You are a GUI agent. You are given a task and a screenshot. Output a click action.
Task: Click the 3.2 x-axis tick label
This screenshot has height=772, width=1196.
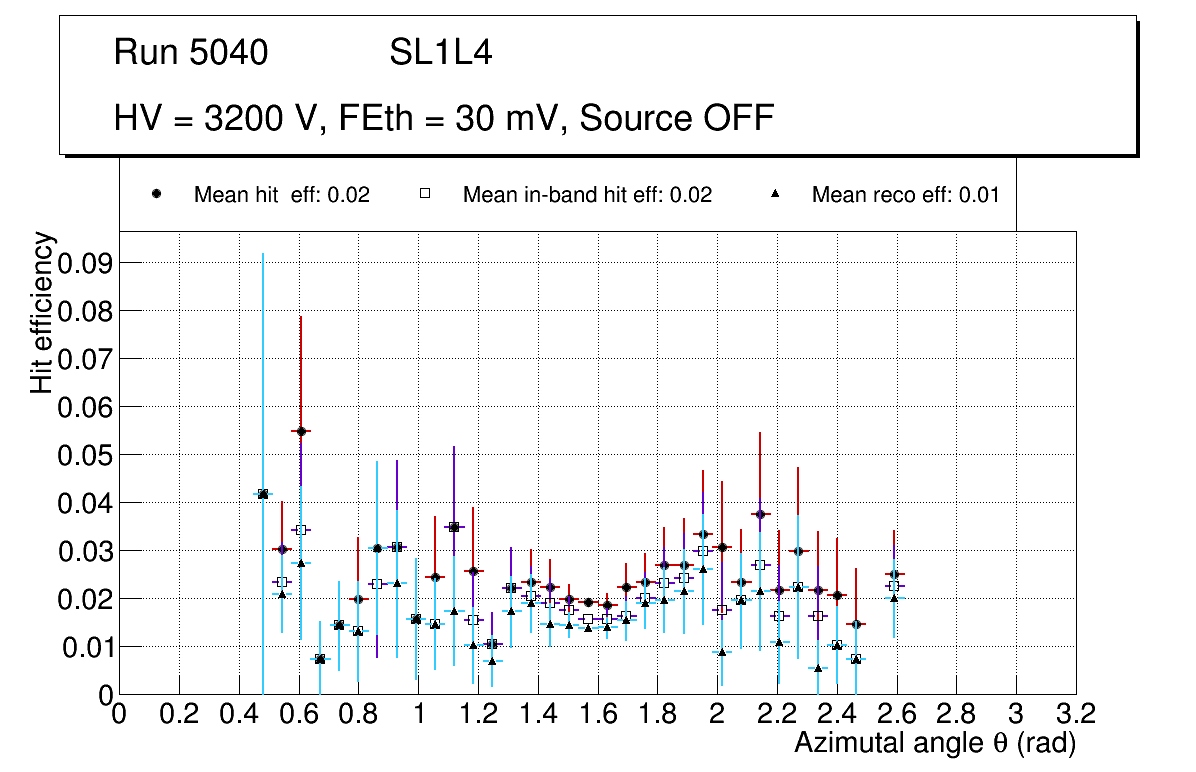1076,713
